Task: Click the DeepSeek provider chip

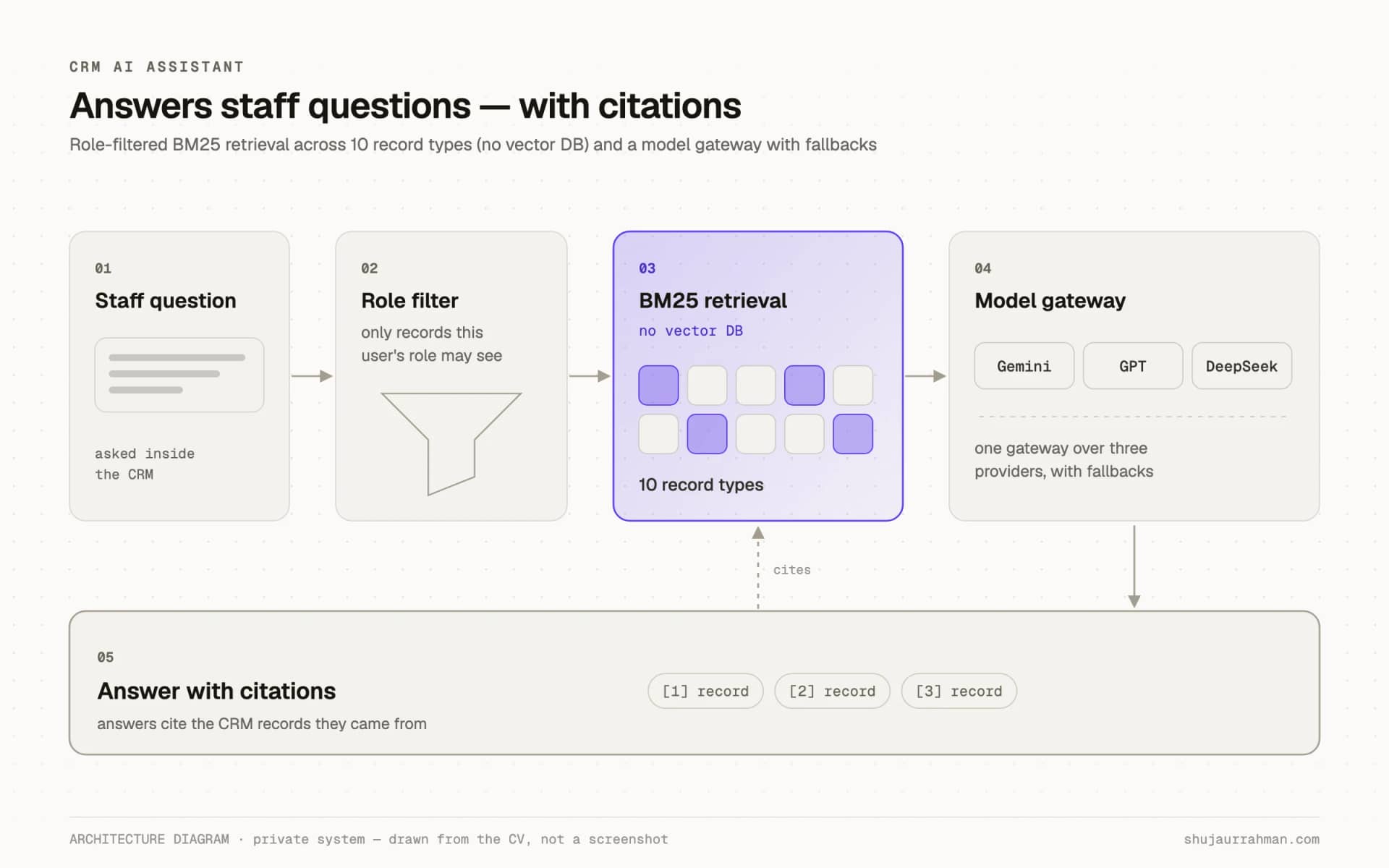Action: [1241, 366]
